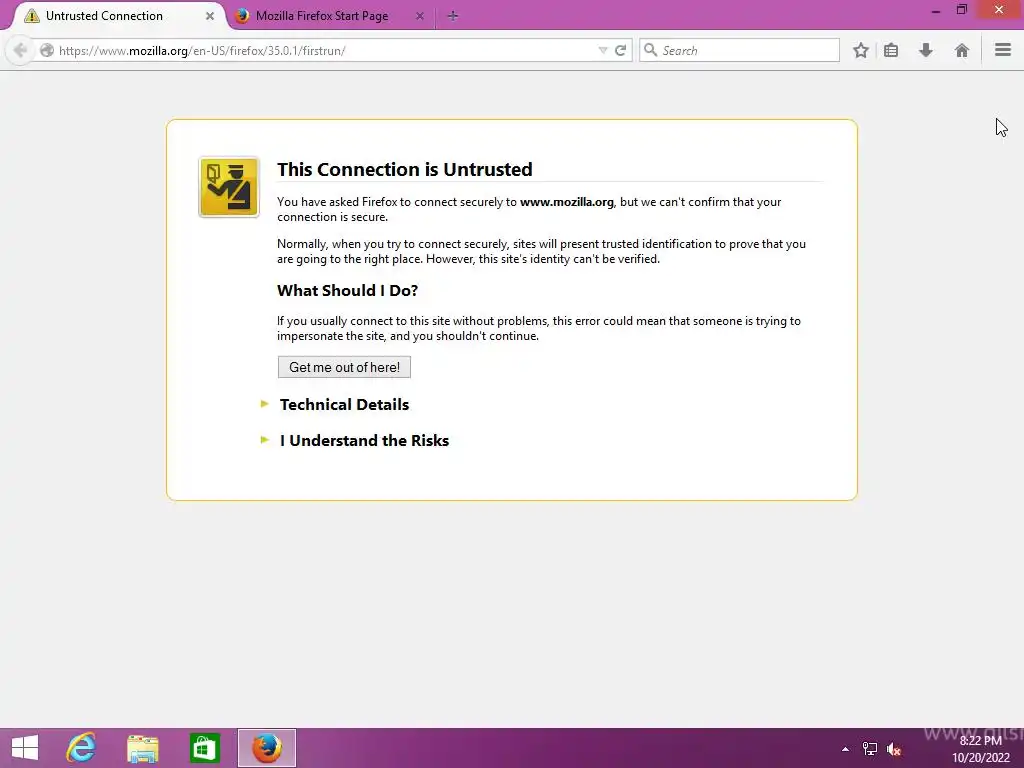Go to the Home page icon
The width and height of the screenshot is (1024, 768).
[961, 50]
